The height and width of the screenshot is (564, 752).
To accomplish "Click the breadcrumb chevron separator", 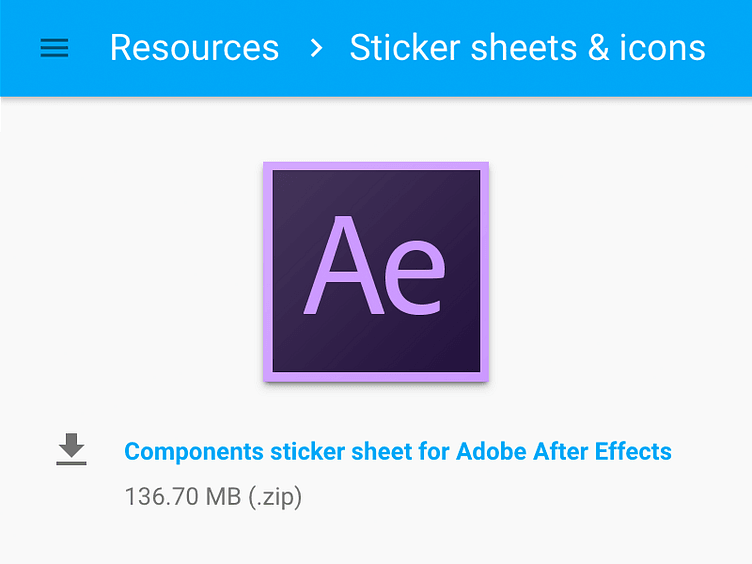I will (316, 48).
